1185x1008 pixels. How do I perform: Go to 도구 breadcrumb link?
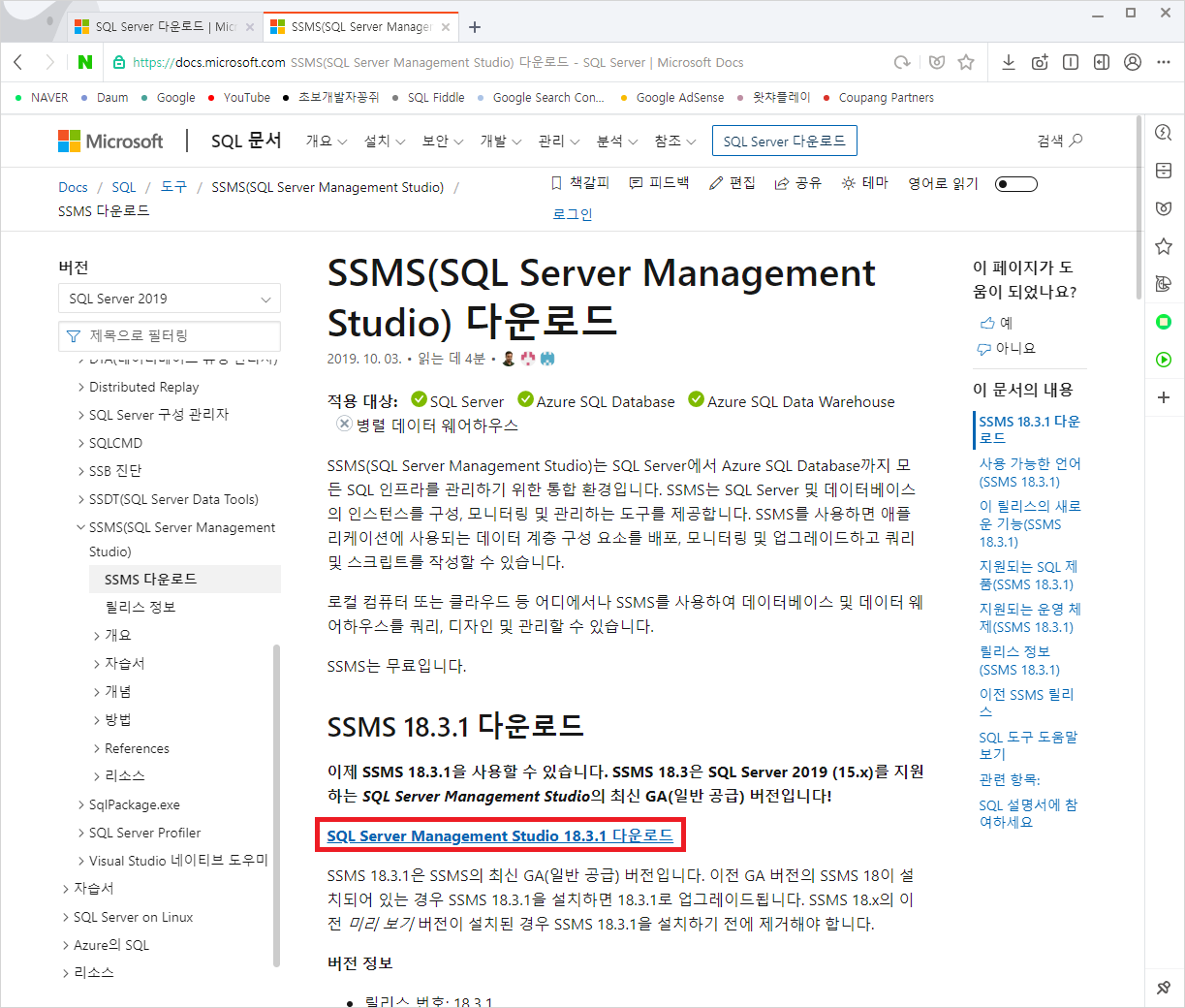[x=173, y=187]
